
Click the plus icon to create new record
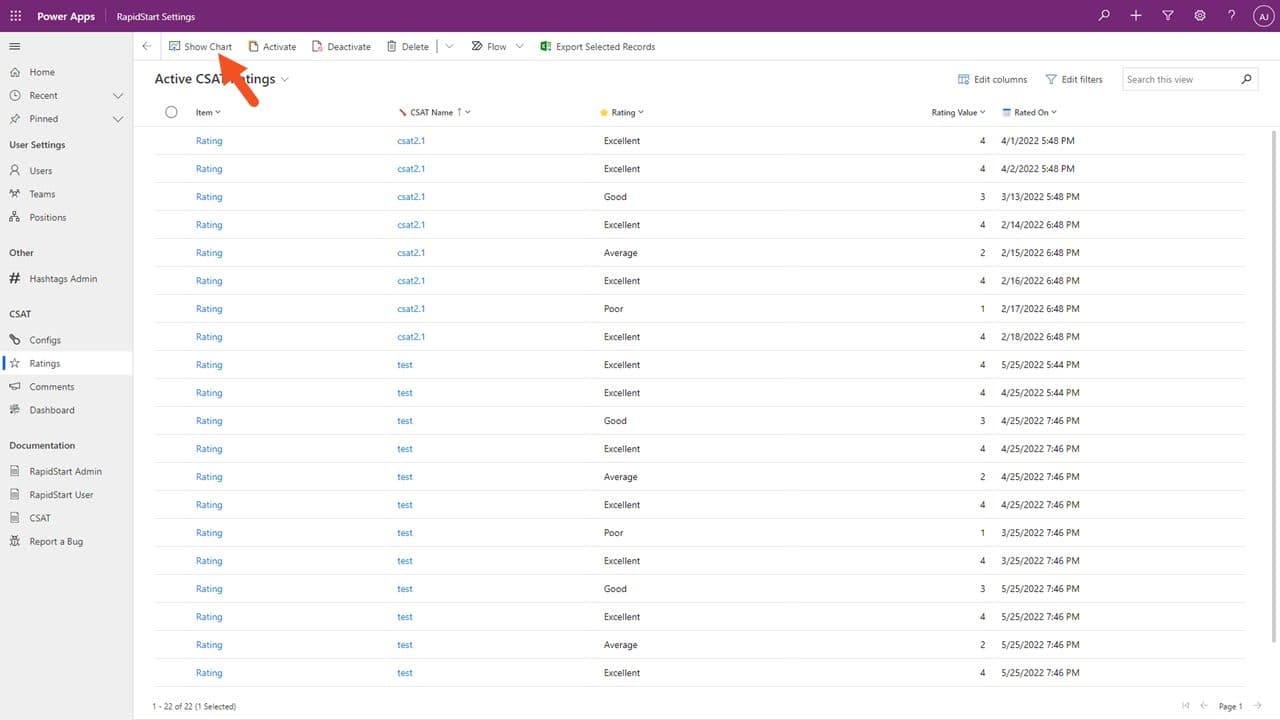click(x=1136, y=16)
